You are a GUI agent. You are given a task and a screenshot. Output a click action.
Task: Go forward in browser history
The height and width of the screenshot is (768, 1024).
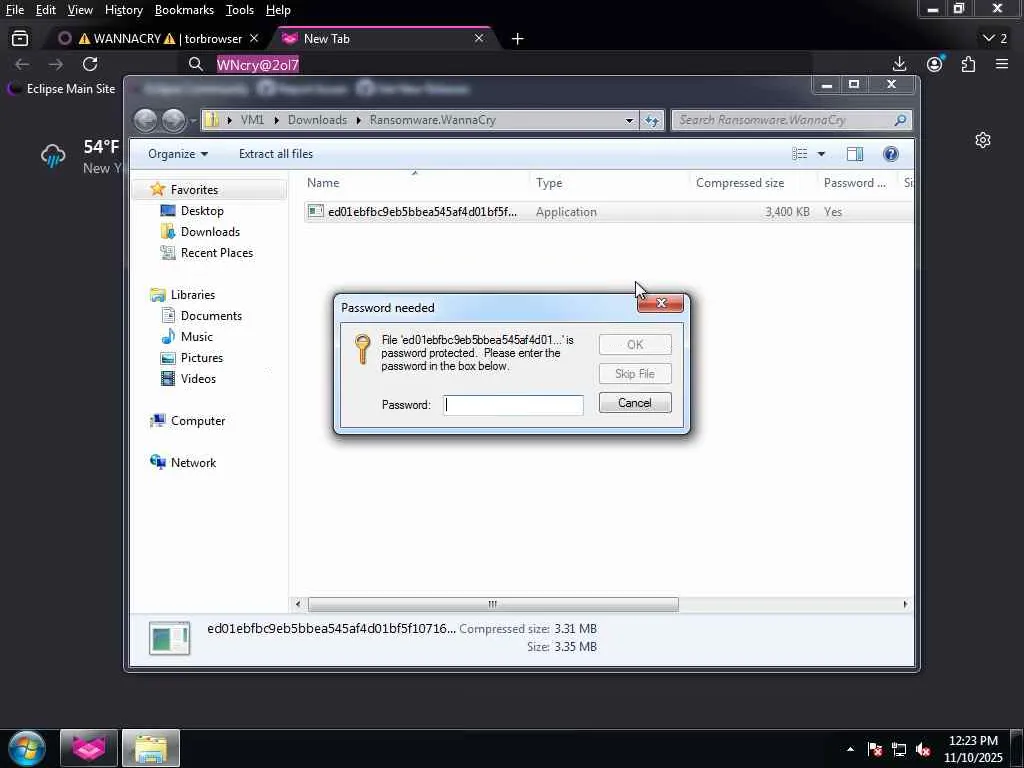56,64
